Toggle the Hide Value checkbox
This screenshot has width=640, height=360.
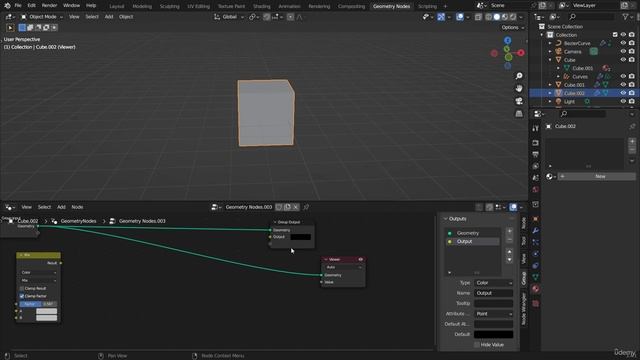477,345
